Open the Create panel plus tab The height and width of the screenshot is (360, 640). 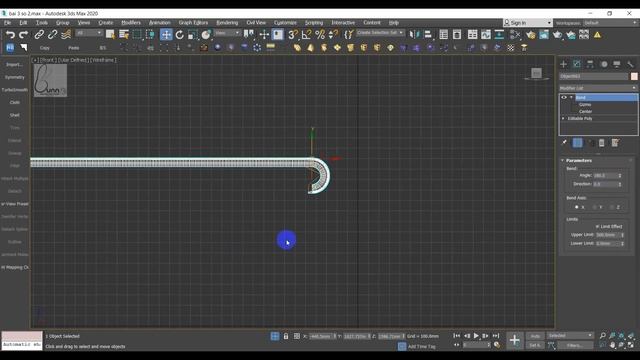coord(564,64)
